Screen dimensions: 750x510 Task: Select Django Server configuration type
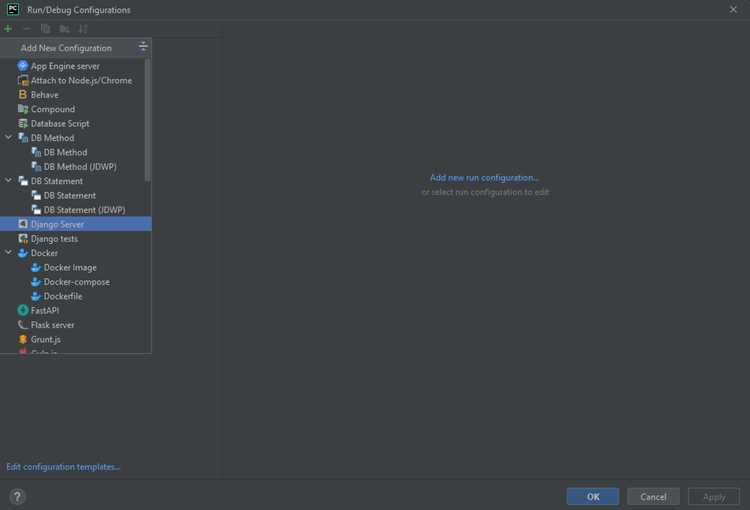tap(76, 224)
